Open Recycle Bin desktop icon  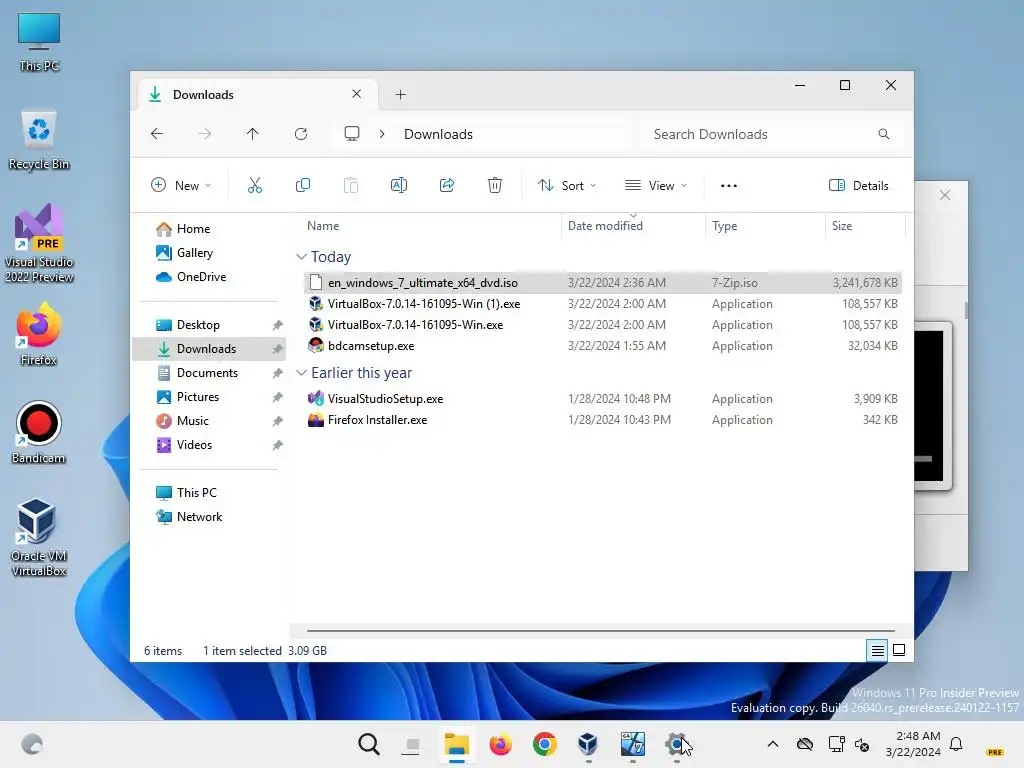click(x=39, y=140)
